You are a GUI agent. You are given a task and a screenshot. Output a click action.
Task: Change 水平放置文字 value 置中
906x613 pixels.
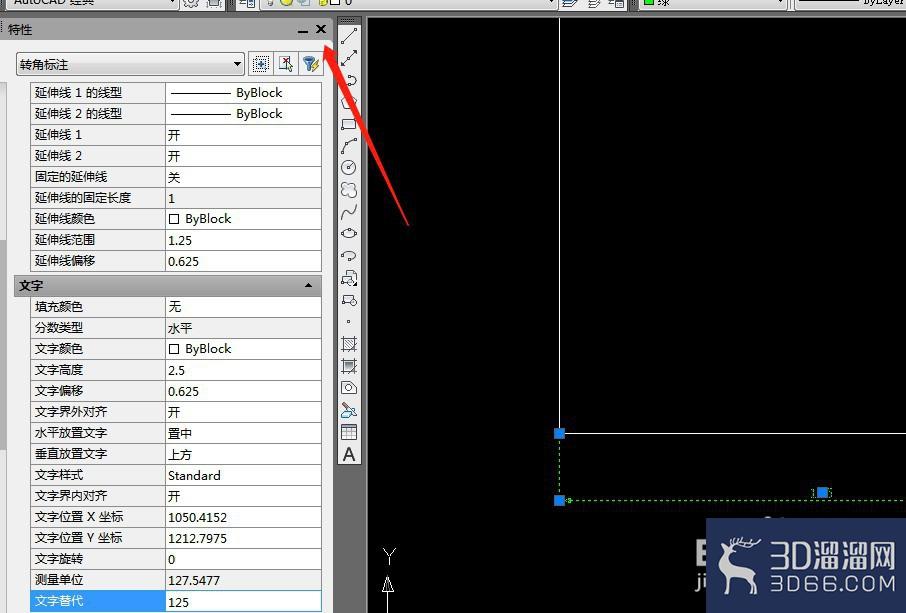point(243,433)
